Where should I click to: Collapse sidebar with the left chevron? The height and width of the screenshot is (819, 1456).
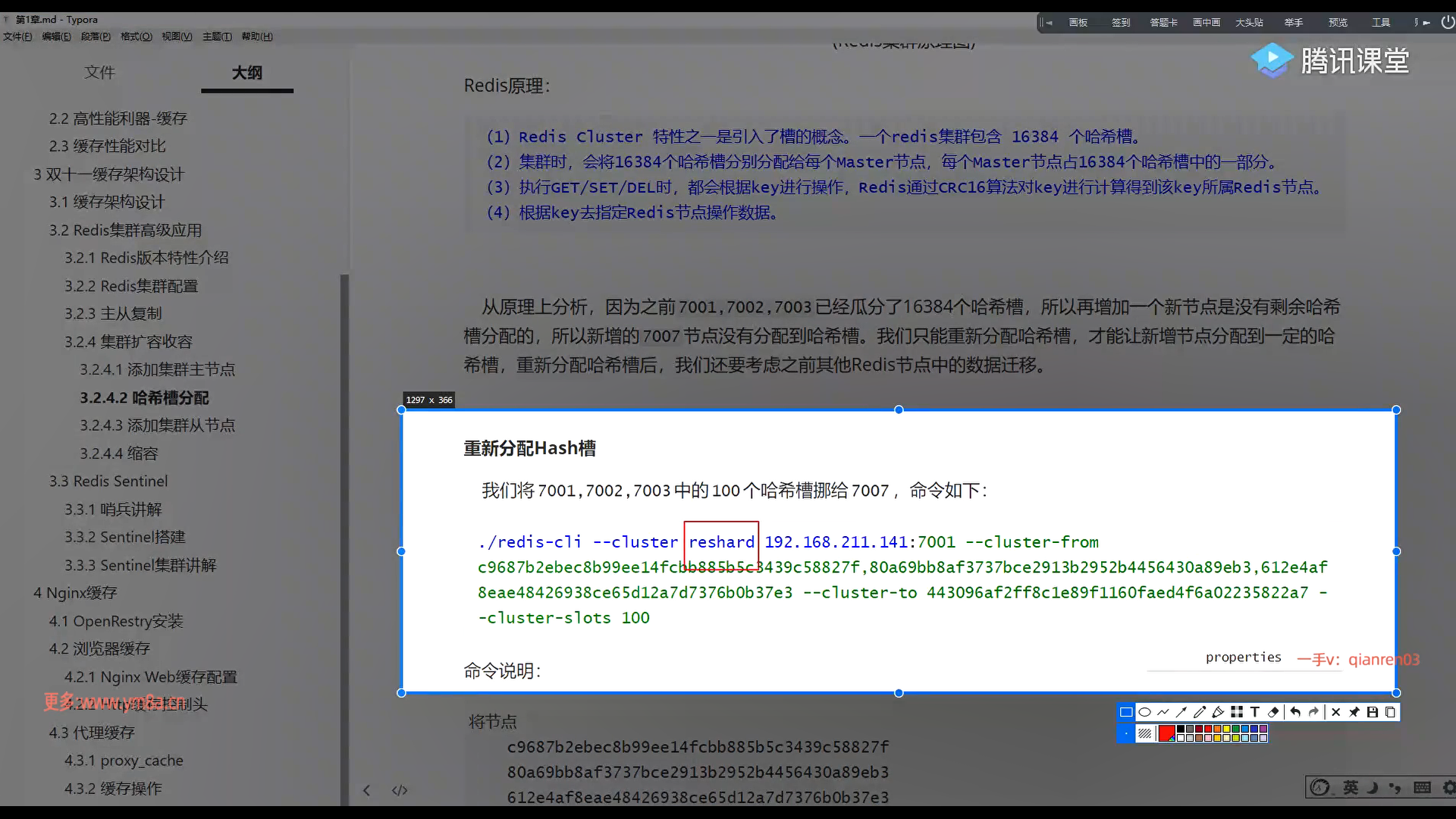366,790
